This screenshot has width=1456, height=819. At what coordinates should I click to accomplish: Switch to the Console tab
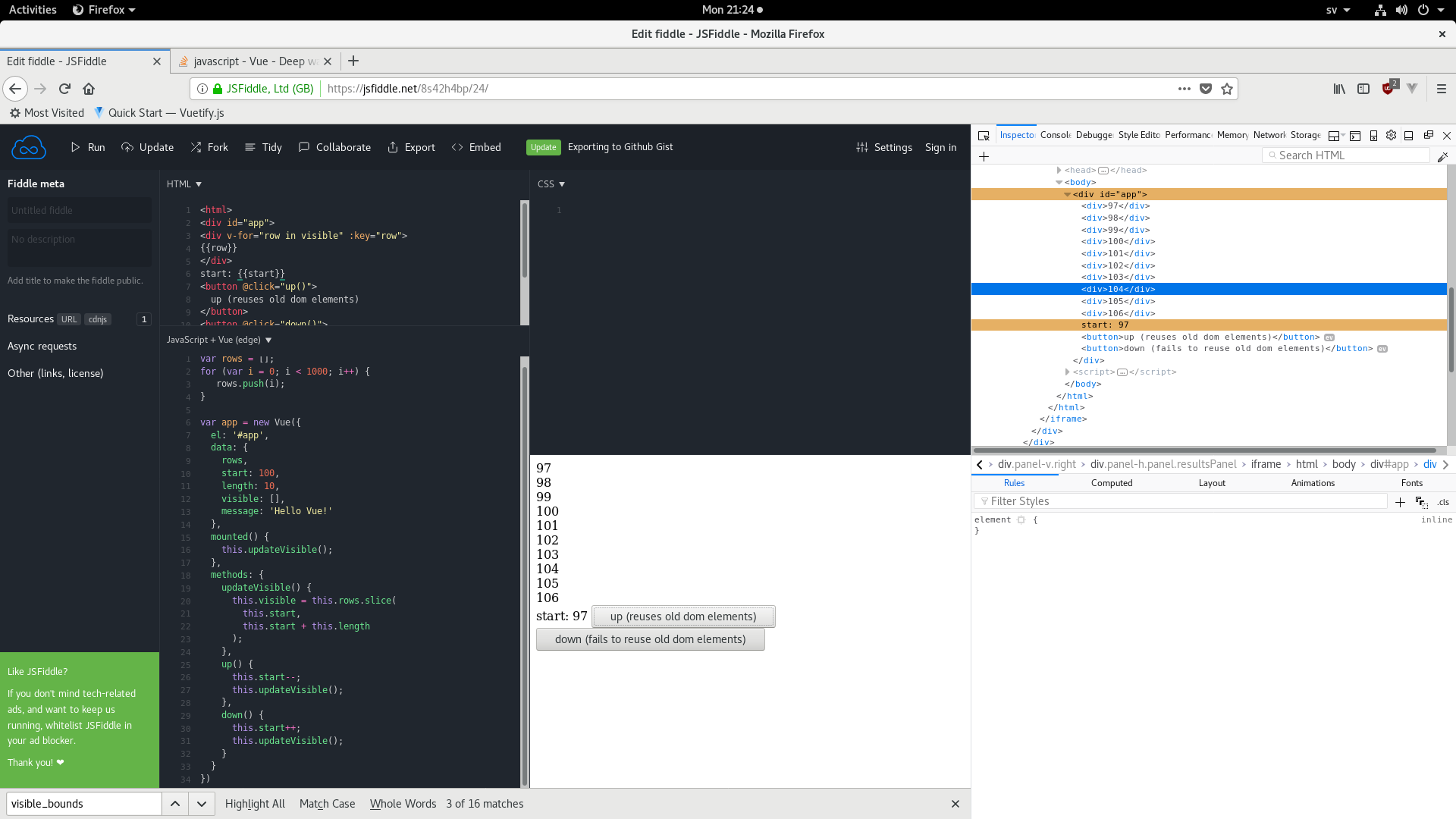pyautogui.click(x=1055, y=135)
